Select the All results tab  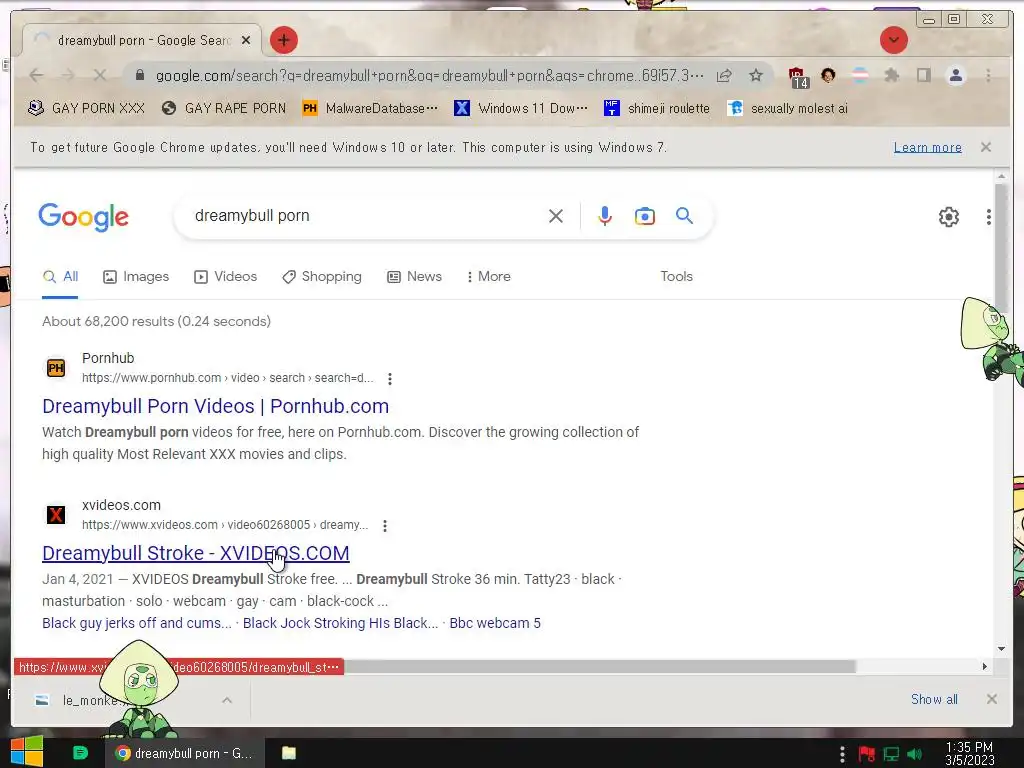(x=60, y=276)
